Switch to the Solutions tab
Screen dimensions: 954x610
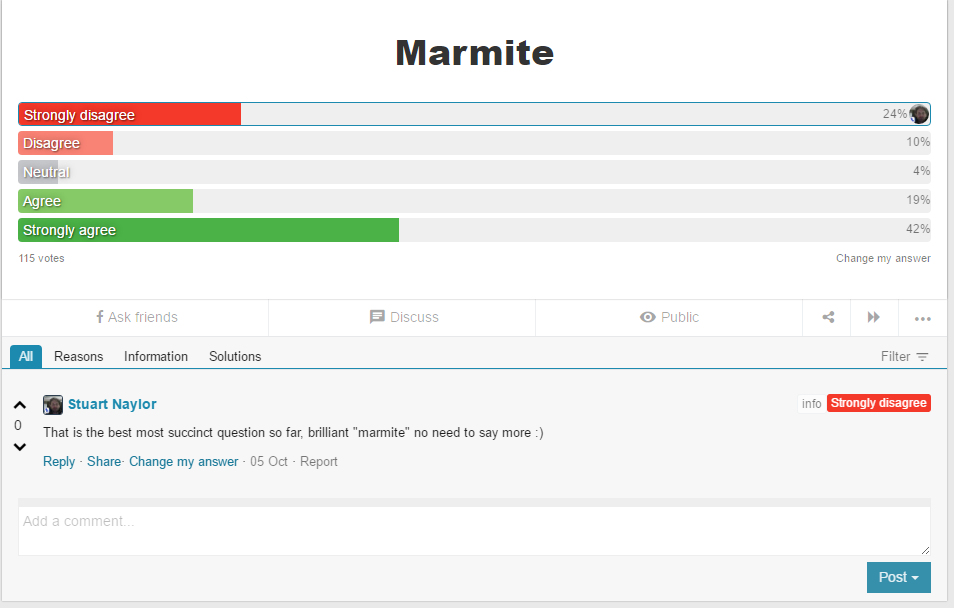click(235, 357)
